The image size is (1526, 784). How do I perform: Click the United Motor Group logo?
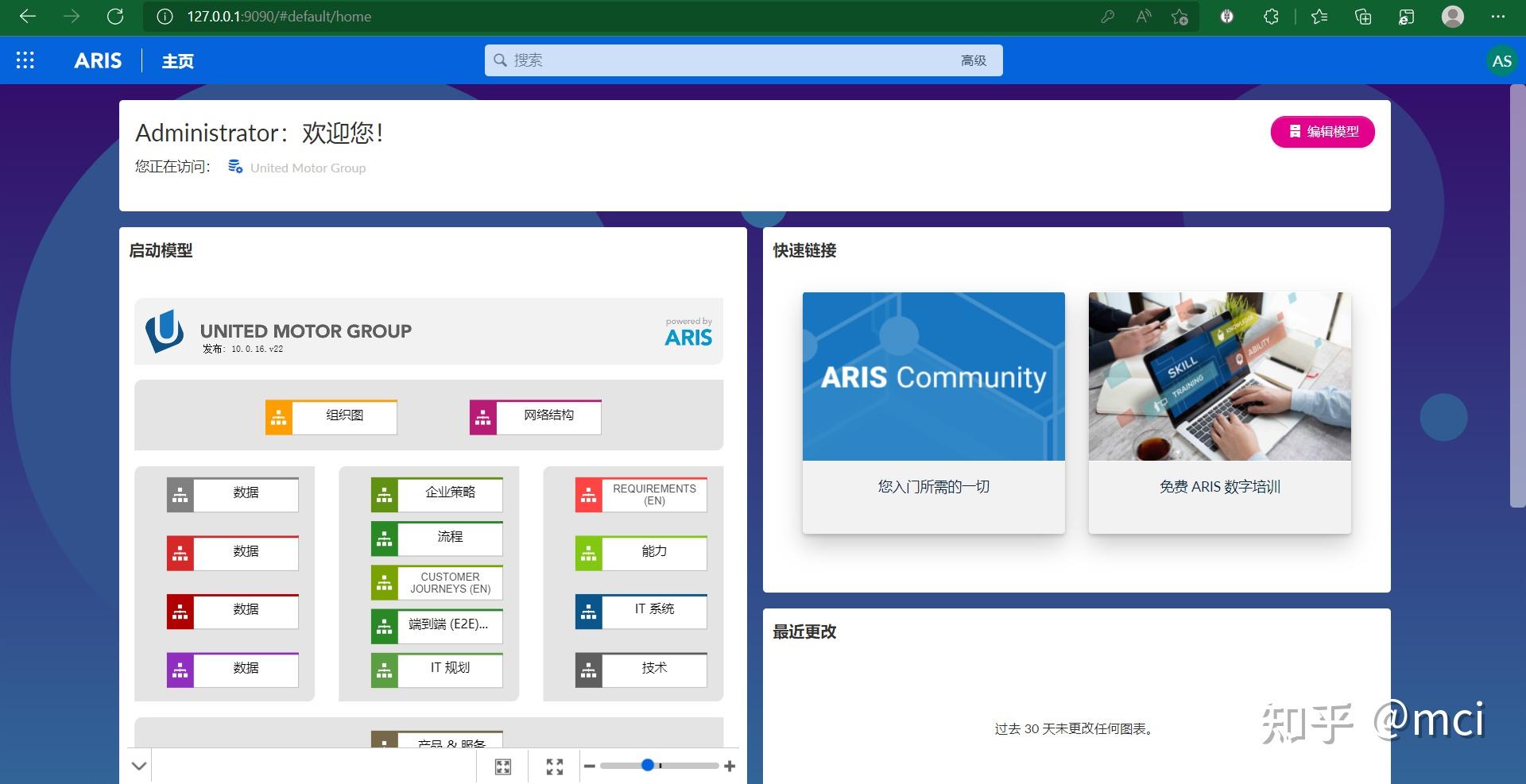pyautogui.click(x=165, y=331)
